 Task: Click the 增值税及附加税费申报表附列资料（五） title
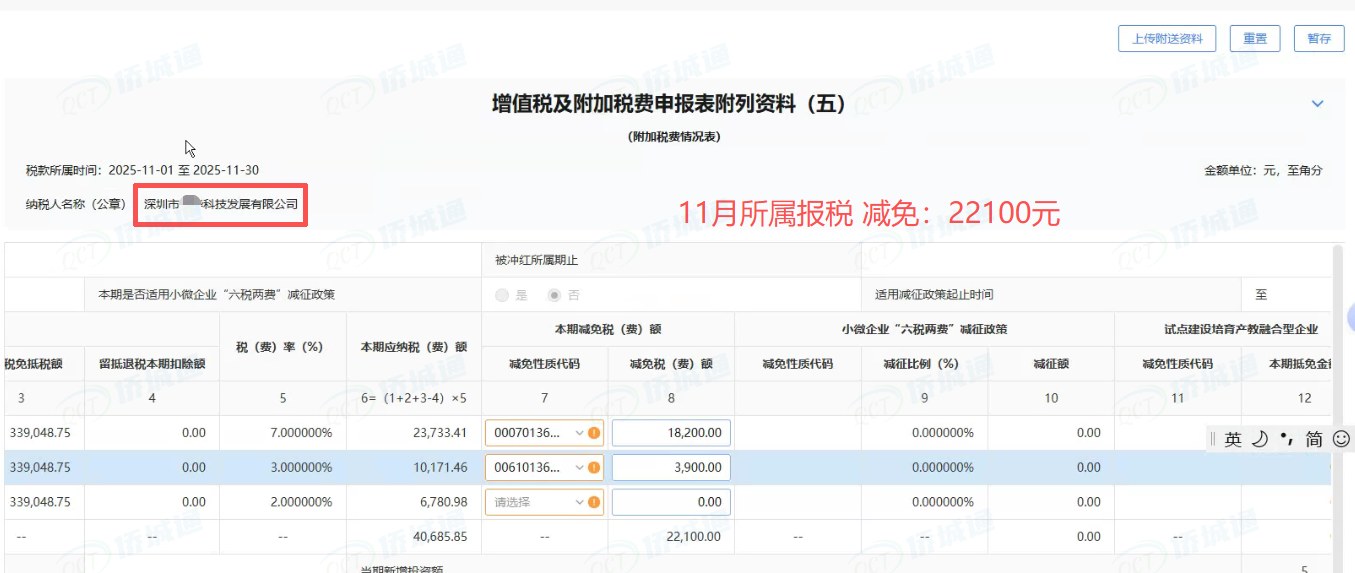pos(669,104)
